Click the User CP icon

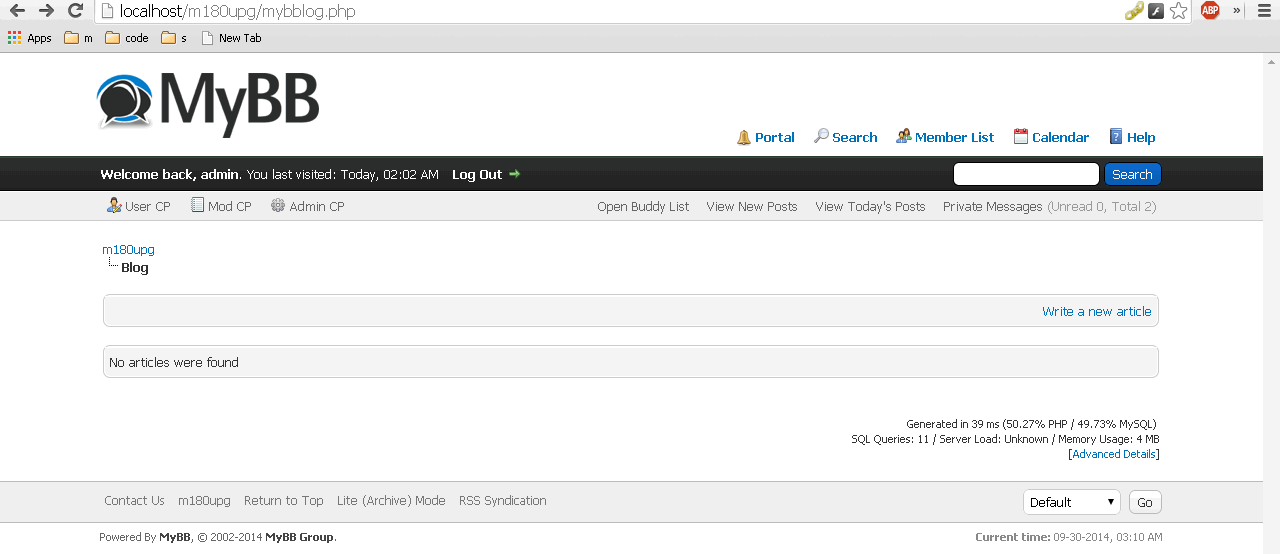(114, 206)
